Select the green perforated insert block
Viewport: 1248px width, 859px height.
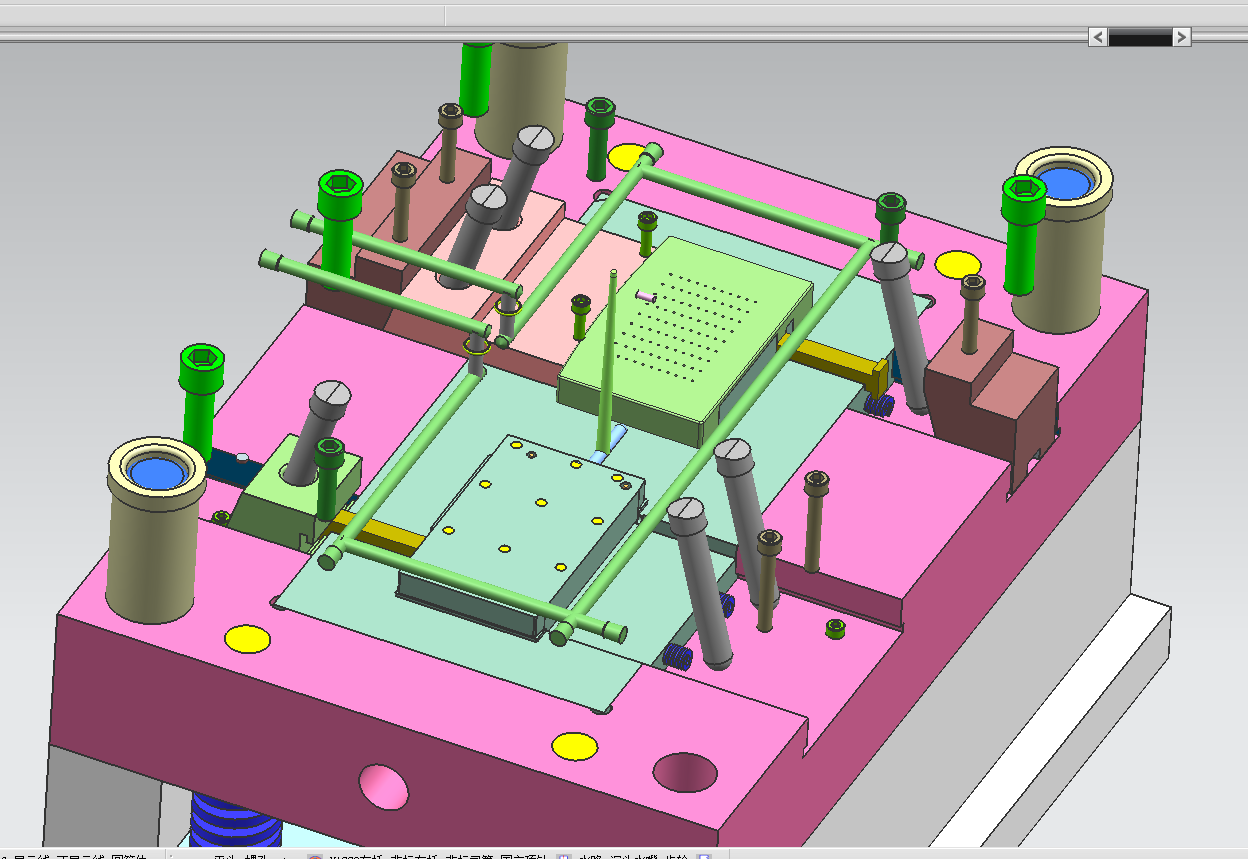[685, 340]
